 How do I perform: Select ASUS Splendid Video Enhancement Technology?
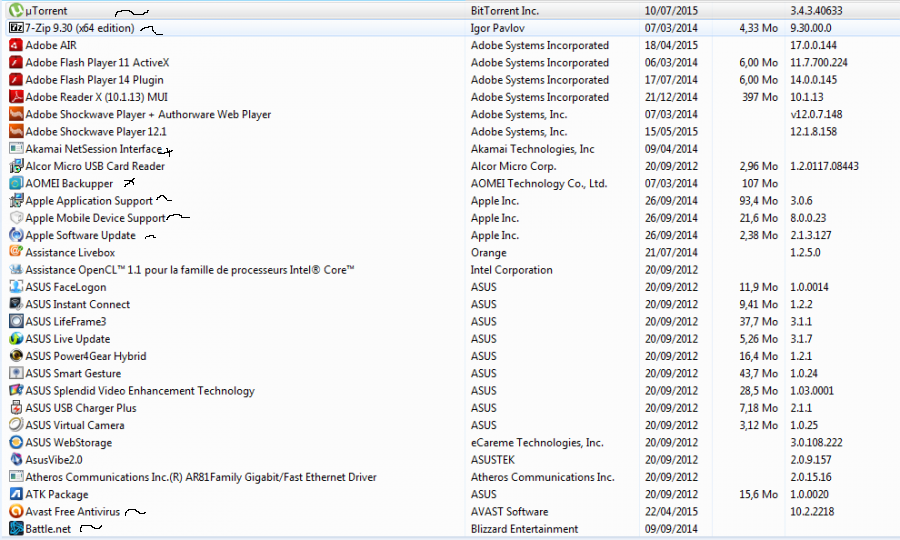click(x=140, y=390)
